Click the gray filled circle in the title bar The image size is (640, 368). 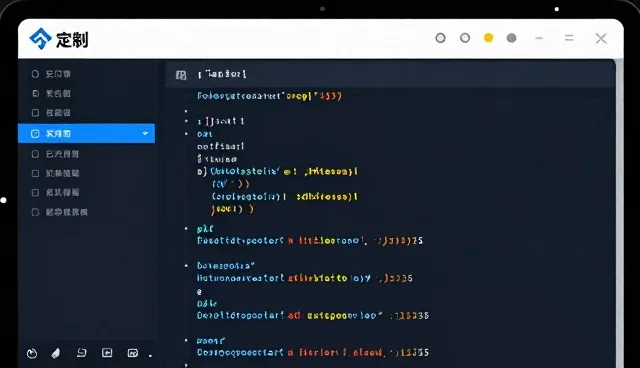point(511,38)
